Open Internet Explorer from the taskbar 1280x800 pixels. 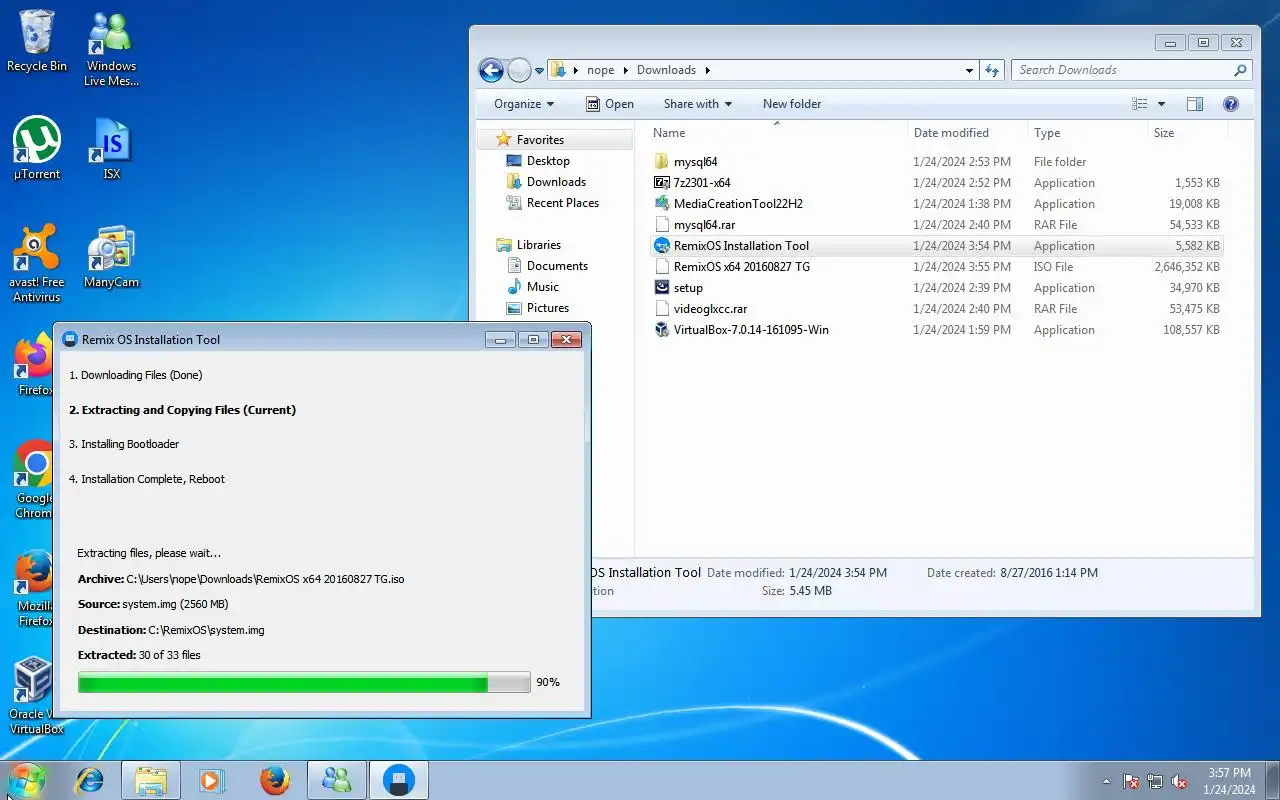(x=90, y=780)
